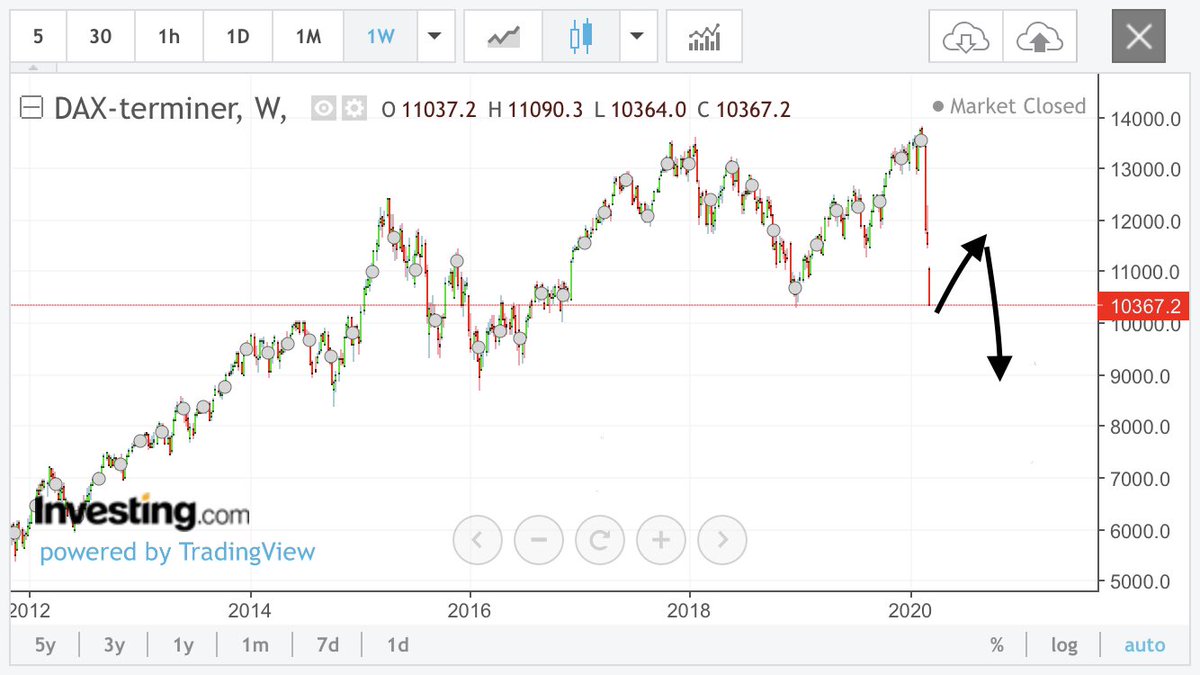This screenshot has height=675, width=1200.
Task: Select the candlestick chart style icon
Action: coord(580,37)
